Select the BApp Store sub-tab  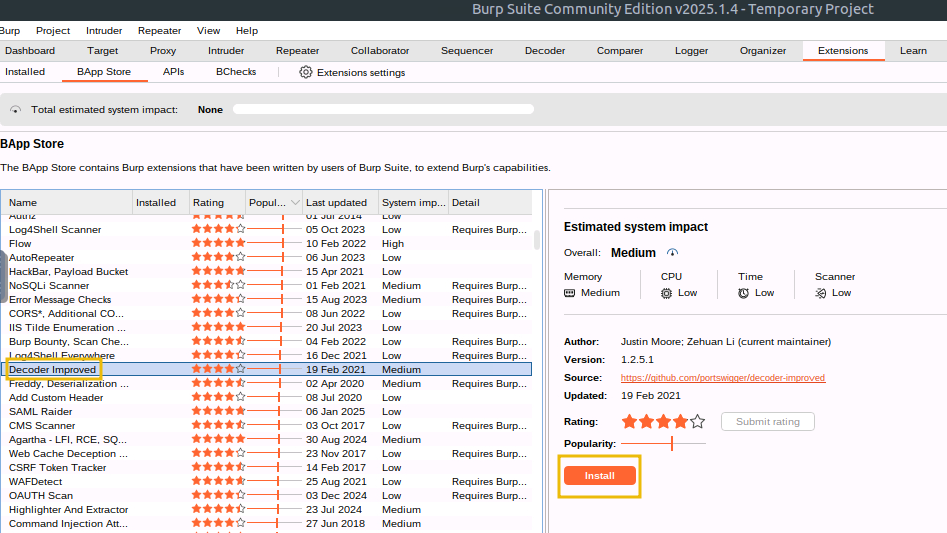point(104,72)
